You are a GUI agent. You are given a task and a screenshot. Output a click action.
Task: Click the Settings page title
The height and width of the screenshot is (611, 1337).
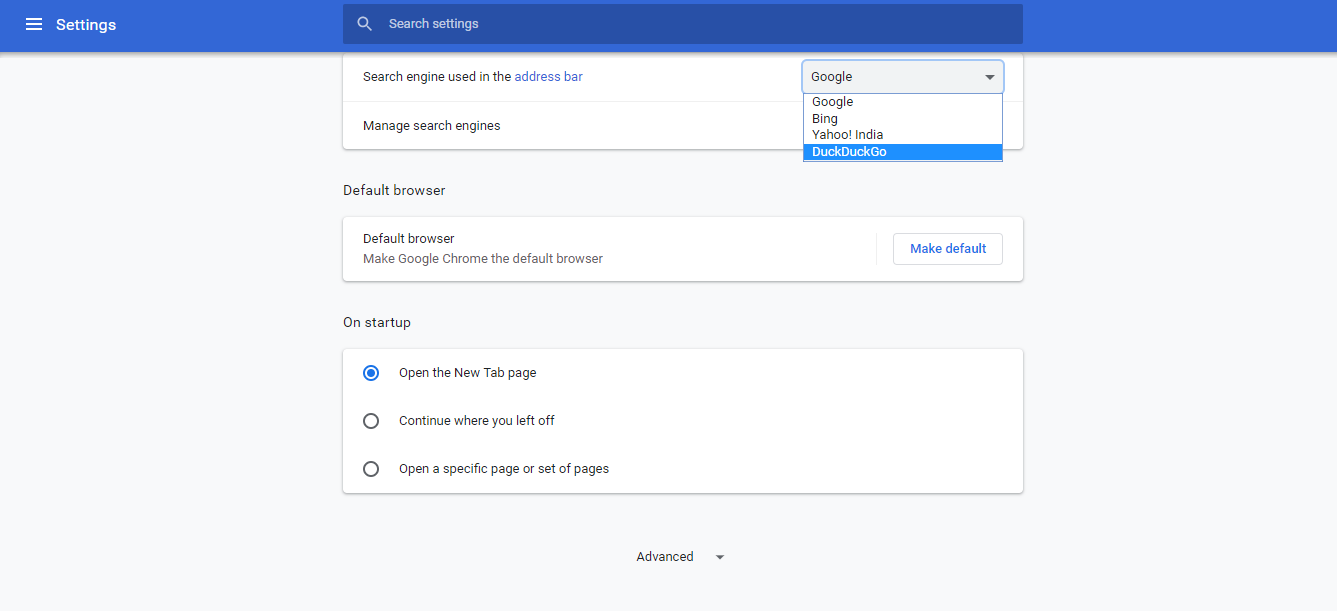(86, 24)
